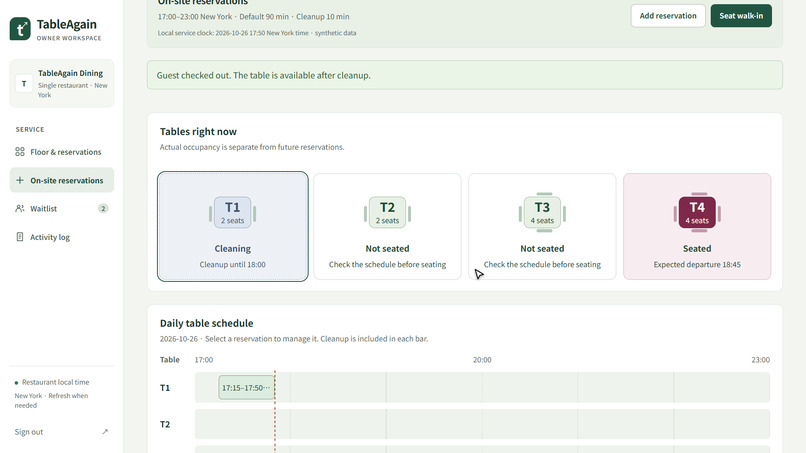Select the T4 Seated table card
Screen dimensions: 806x453
pyautogui.click(x=697, y=226)
